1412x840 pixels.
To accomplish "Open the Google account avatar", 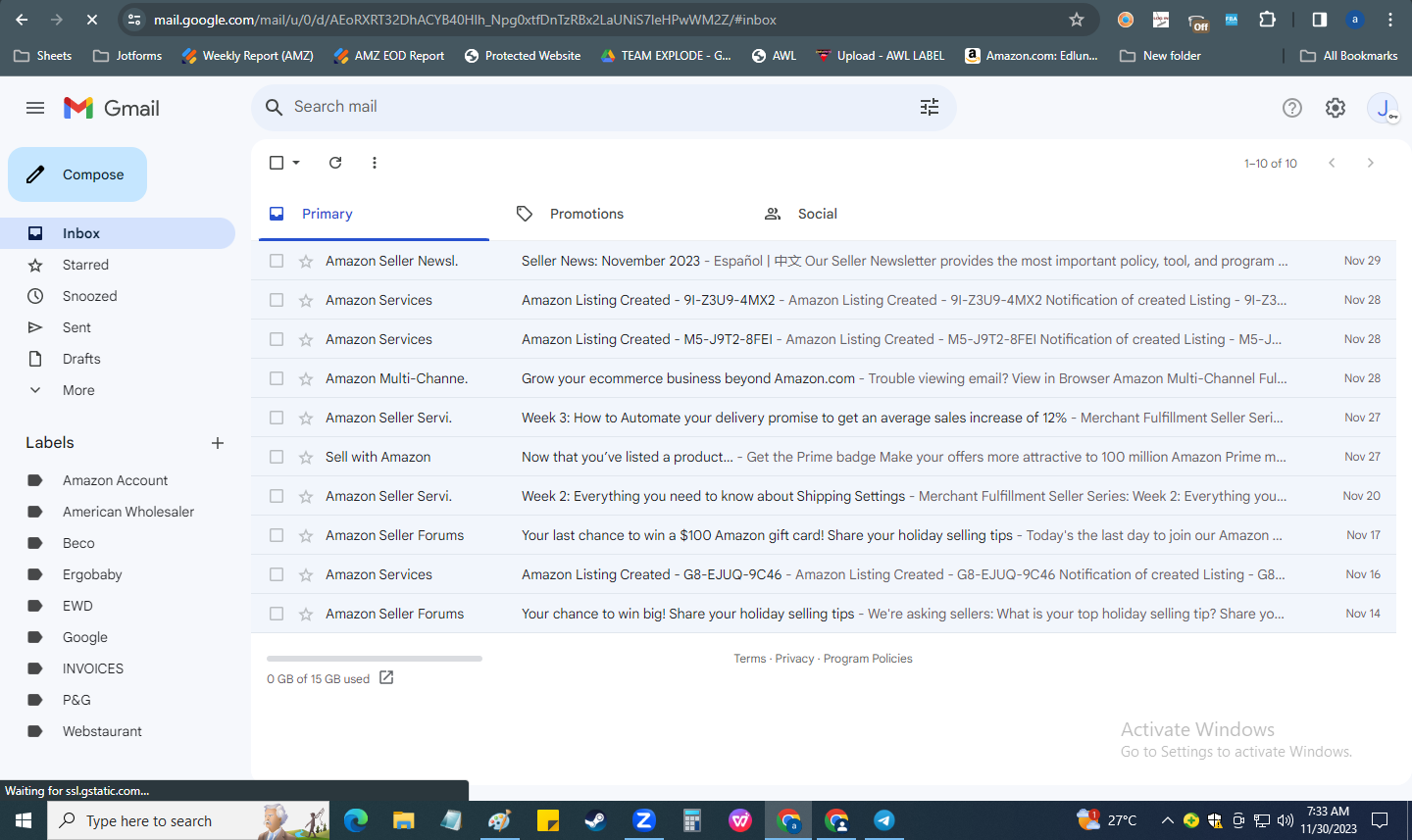I will (1383, 108).
